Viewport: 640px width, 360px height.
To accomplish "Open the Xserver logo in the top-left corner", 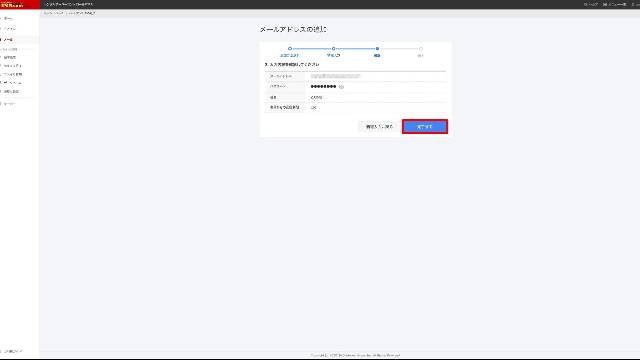I will [x=12, y=4].
